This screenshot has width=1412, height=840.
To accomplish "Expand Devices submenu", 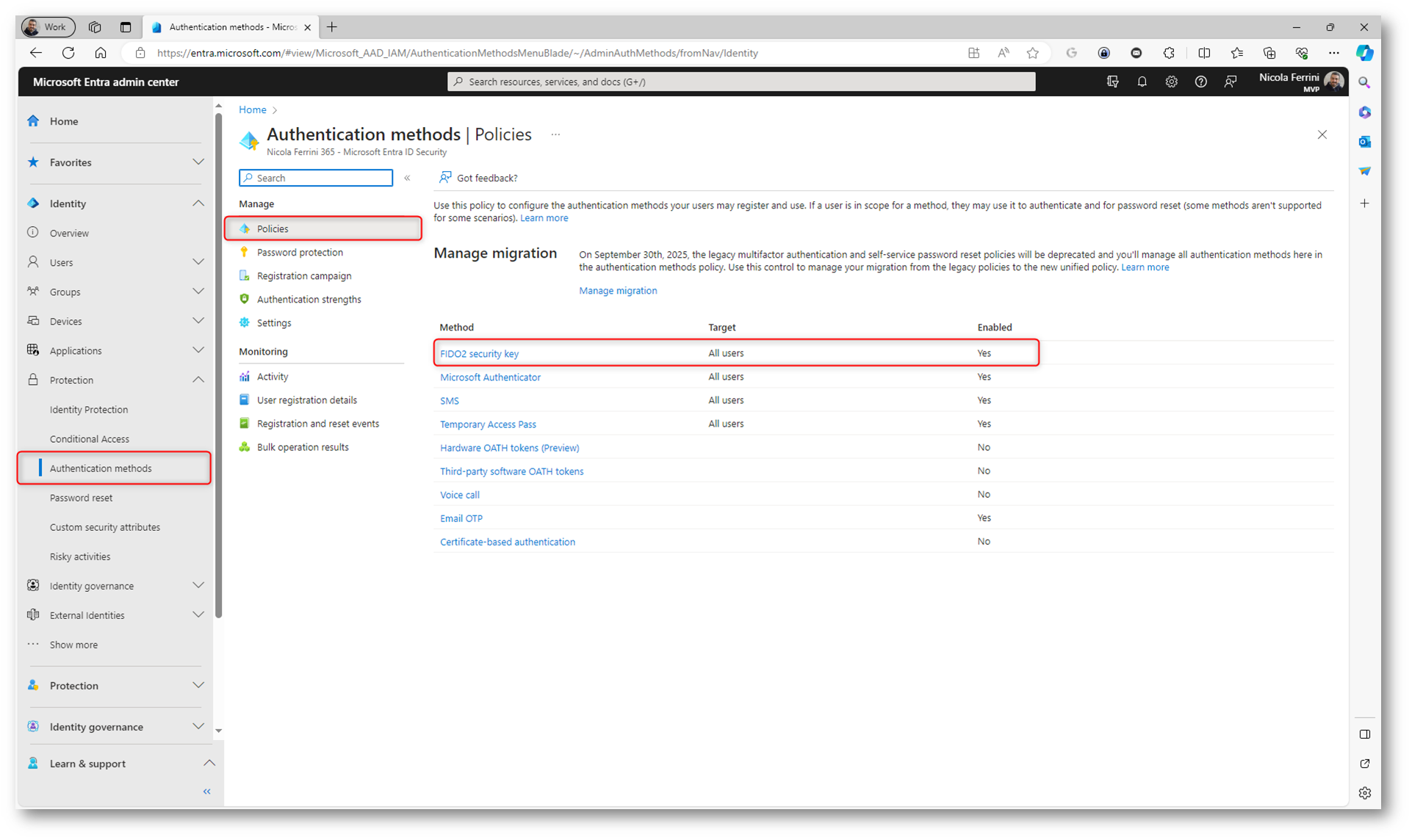I will point(198,321).
